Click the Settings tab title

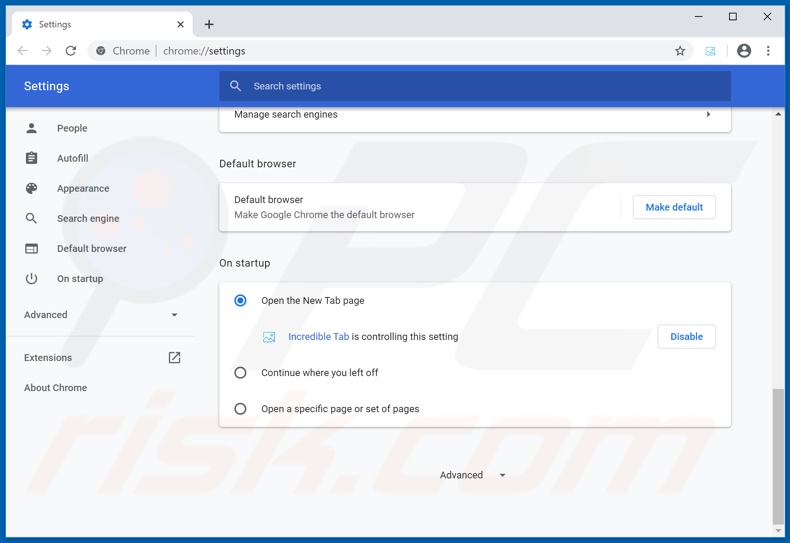tap(55, 24)
